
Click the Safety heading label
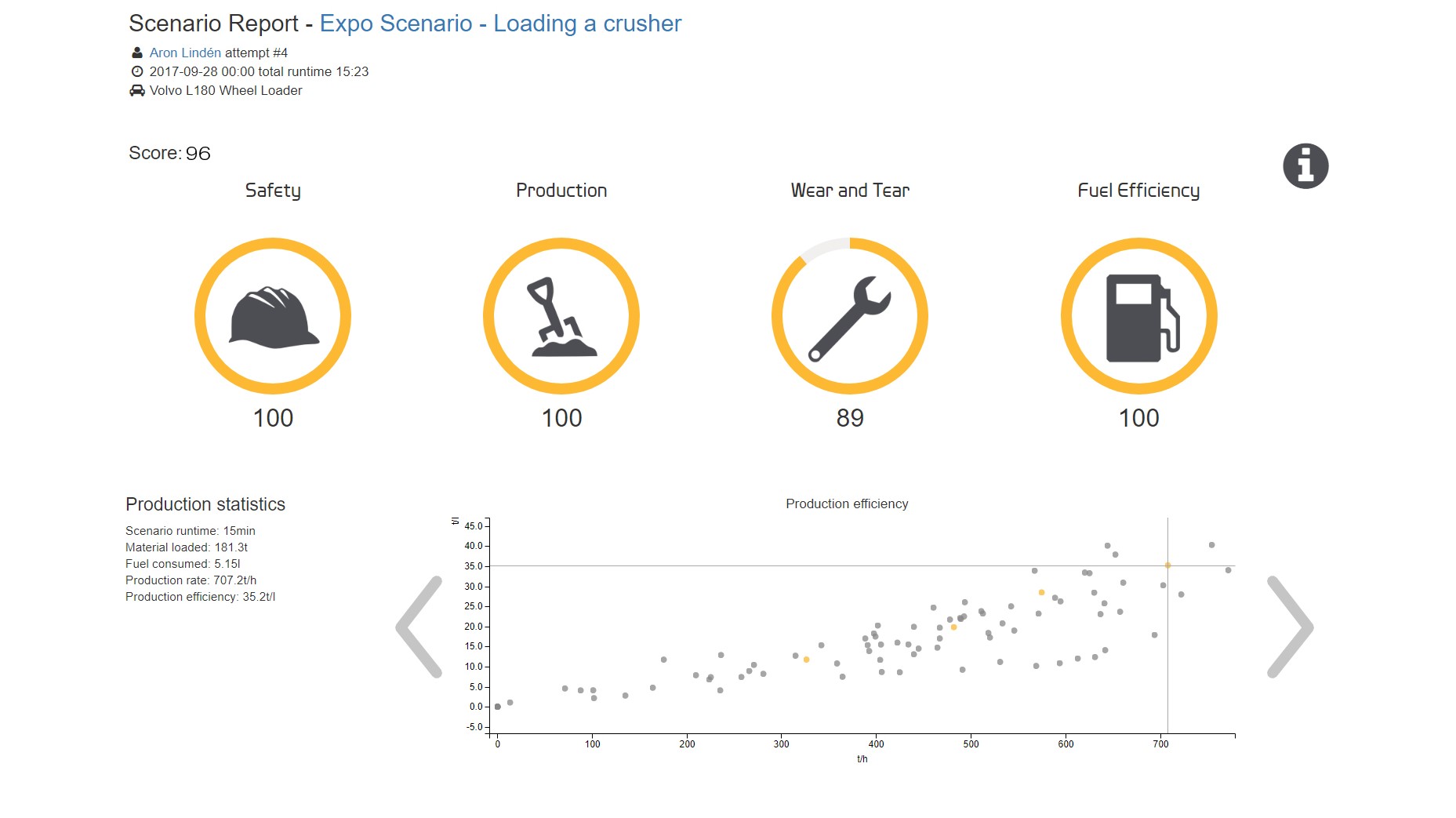(x=273, y=191)
